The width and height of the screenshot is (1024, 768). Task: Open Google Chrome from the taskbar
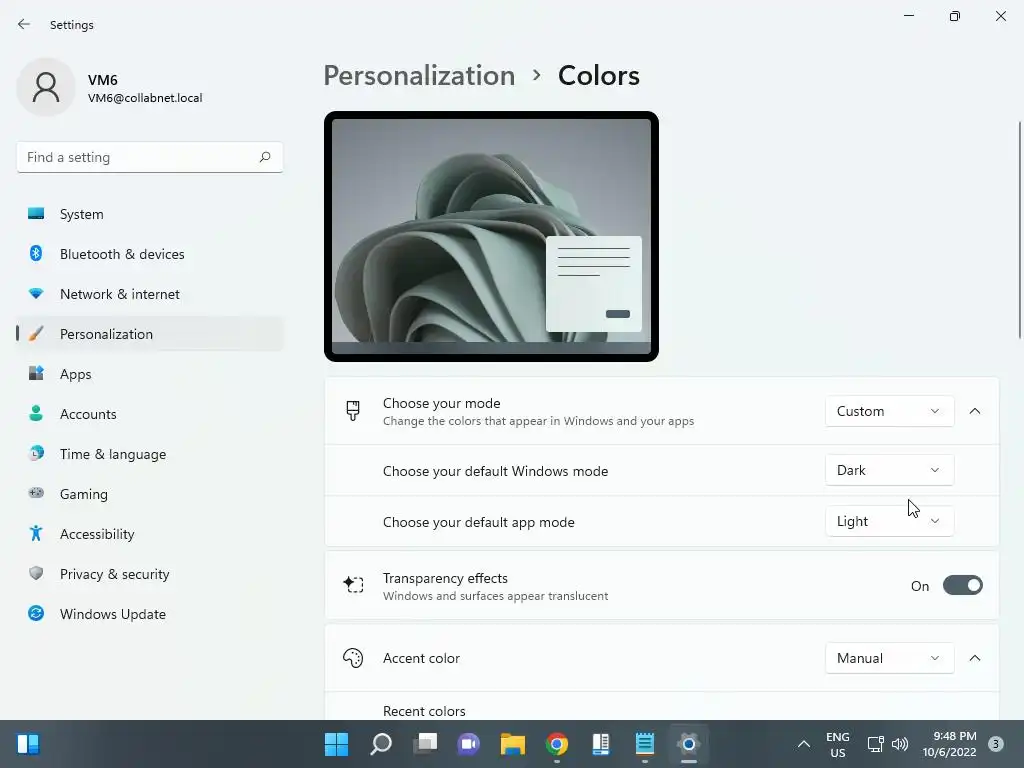(x=557, y=744)
